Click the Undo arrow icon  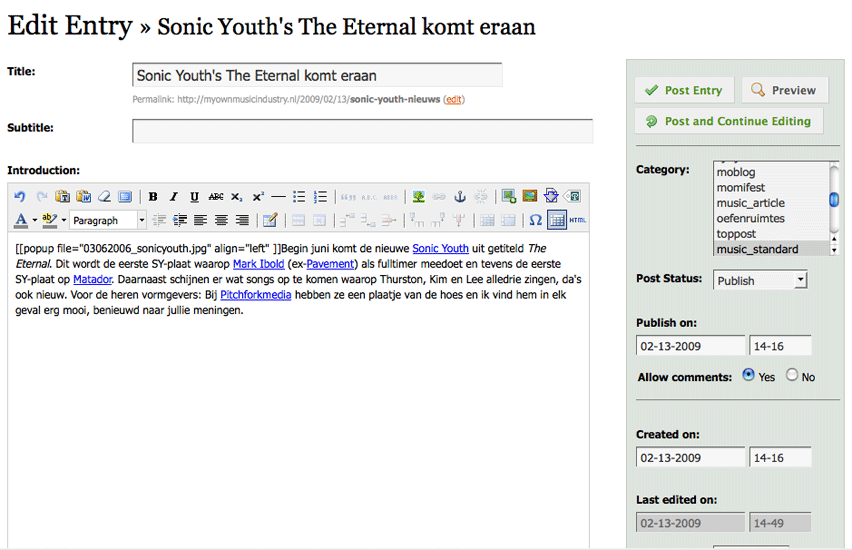(20, 196)
